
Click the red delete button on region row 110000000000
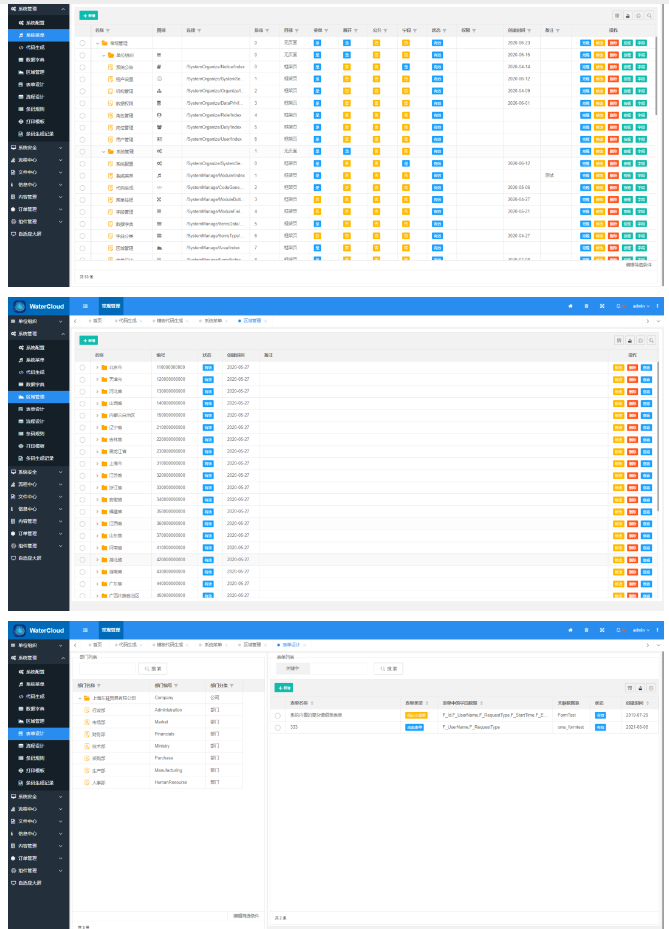632,367
